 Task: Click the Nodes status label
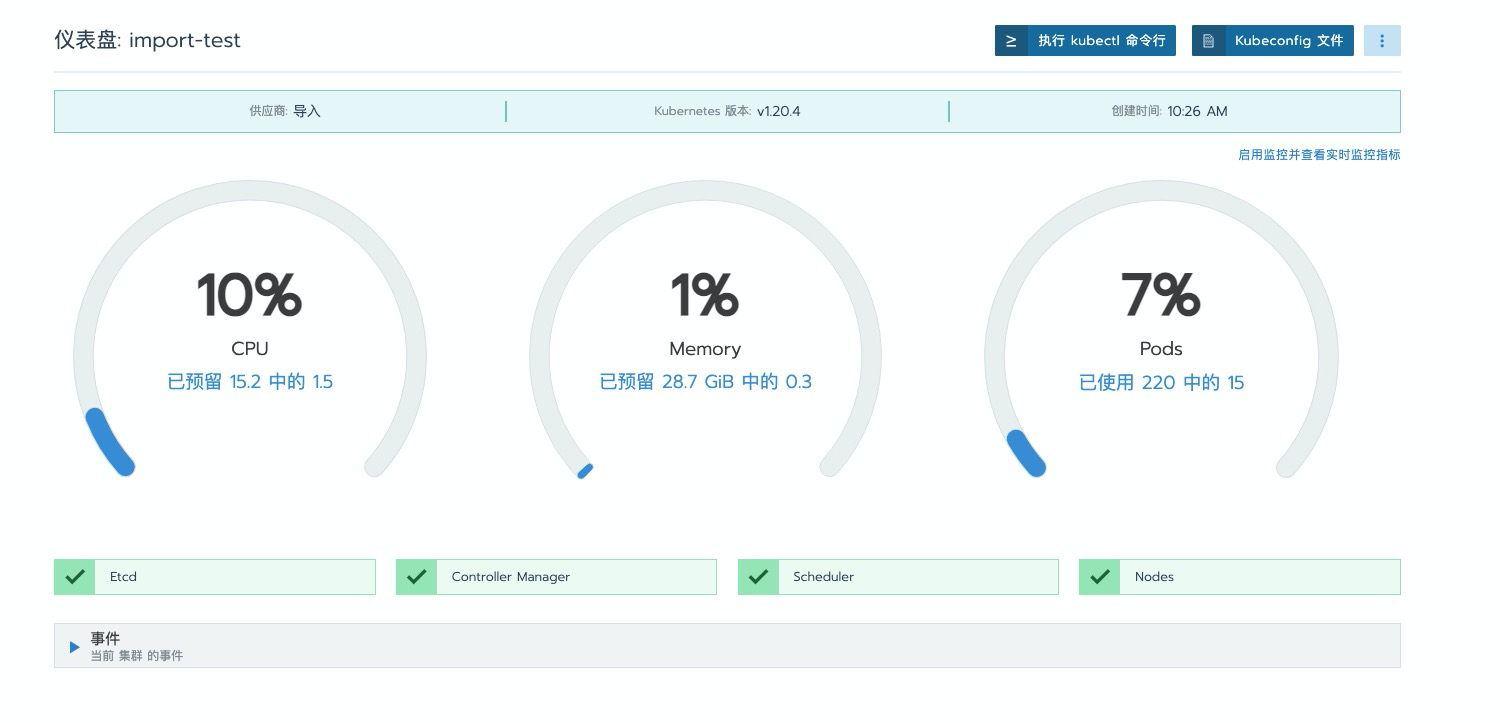1154,577
